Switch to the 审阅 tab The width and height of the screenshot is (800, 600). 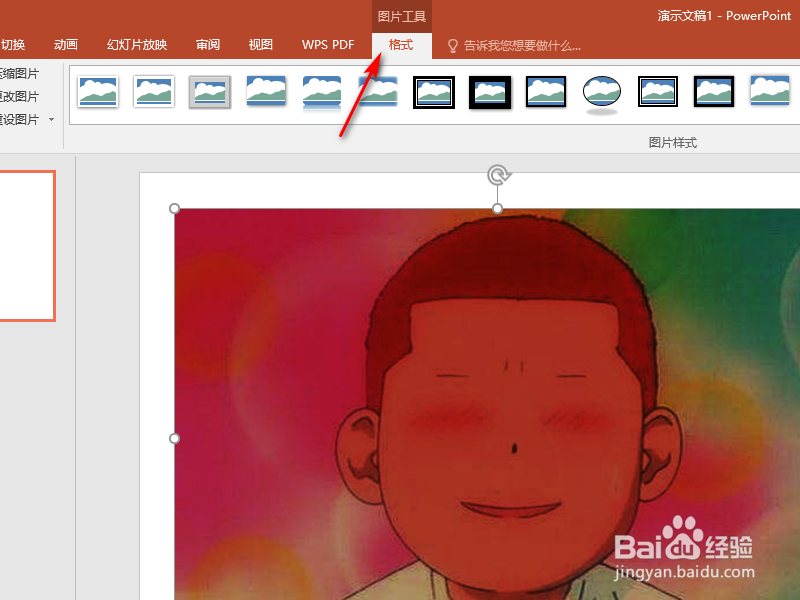tap(208, 45)
